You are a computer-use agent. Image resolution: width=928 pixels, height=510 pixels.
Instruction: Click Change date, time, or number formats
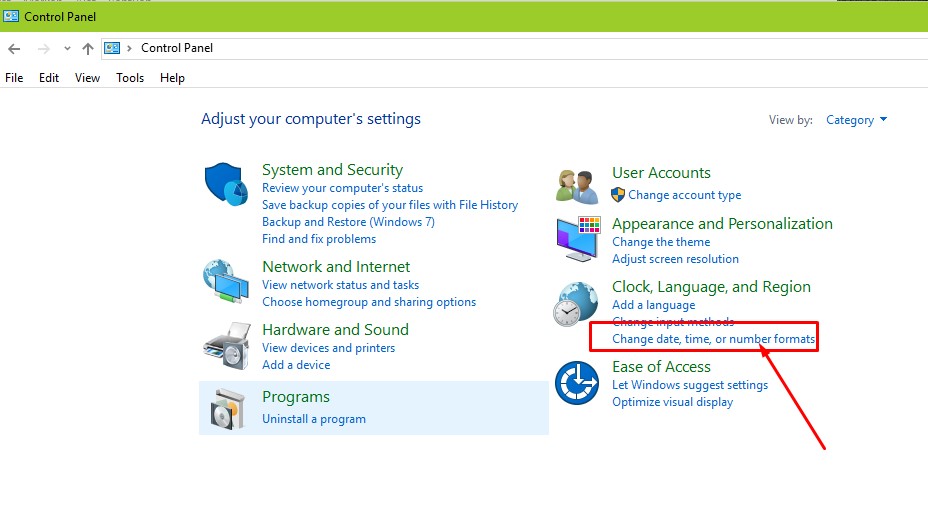click(713, 339)
